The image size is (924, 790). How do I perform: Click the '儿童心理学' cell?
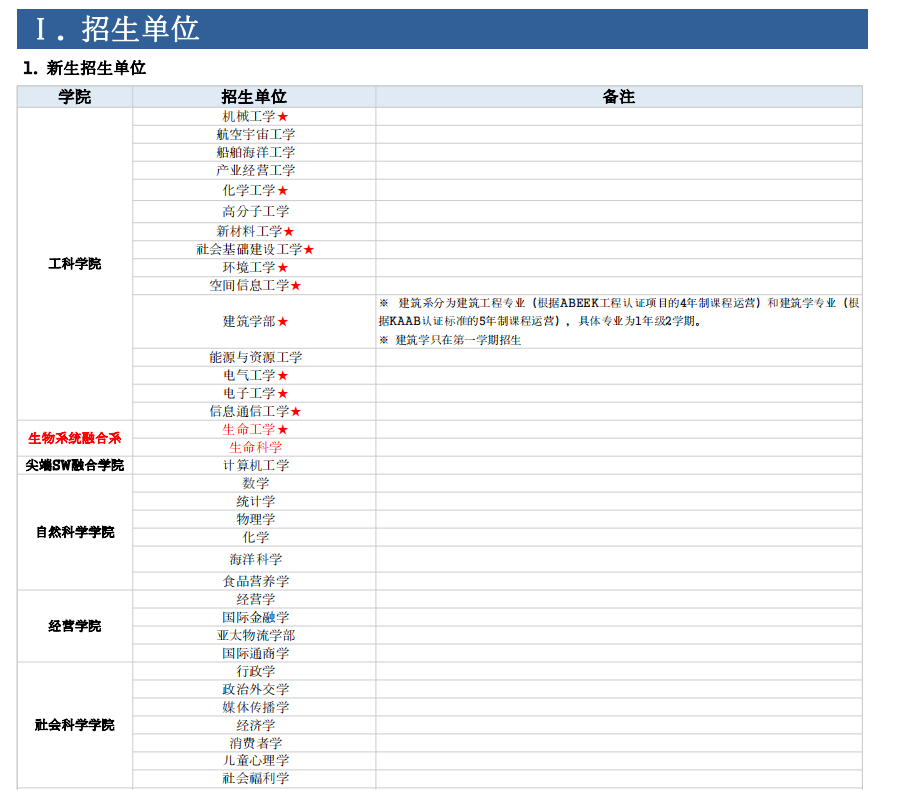click(254, 761)
